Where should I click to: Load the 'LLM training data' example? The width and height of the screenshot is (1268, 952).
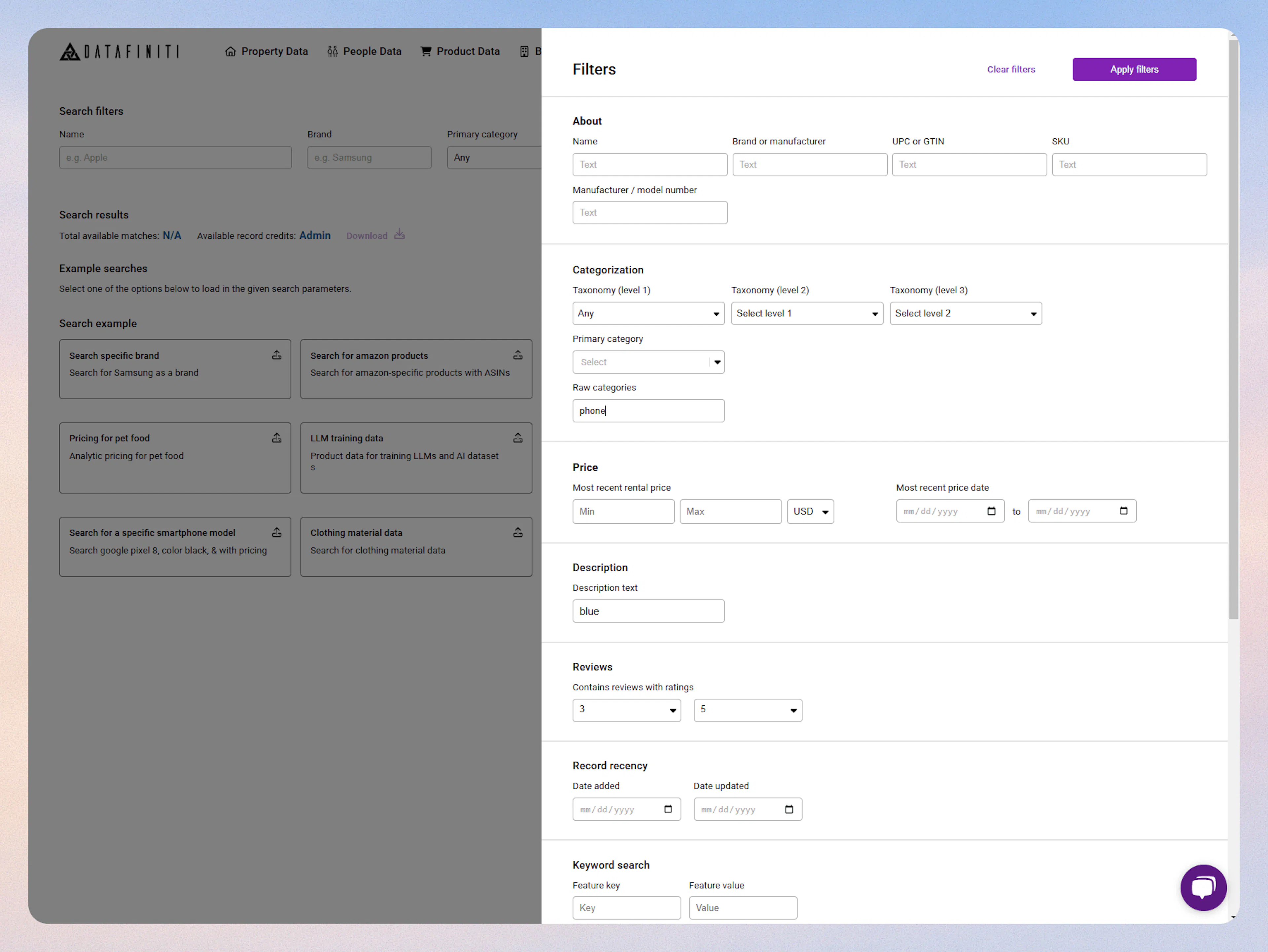pyautogui.click(x=416, y=457)
